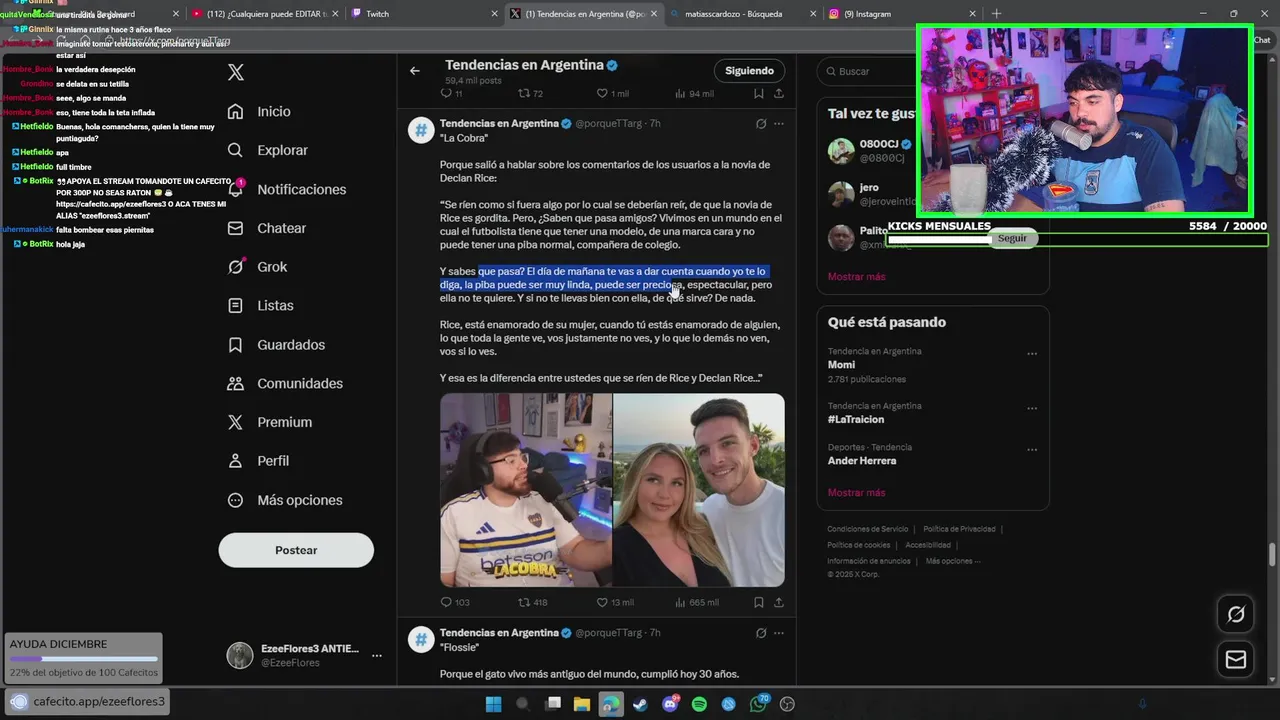Share the "La Cobra" post
Image resolution: width=1280 pixels, height=720 pixels.
coord(779,602)
